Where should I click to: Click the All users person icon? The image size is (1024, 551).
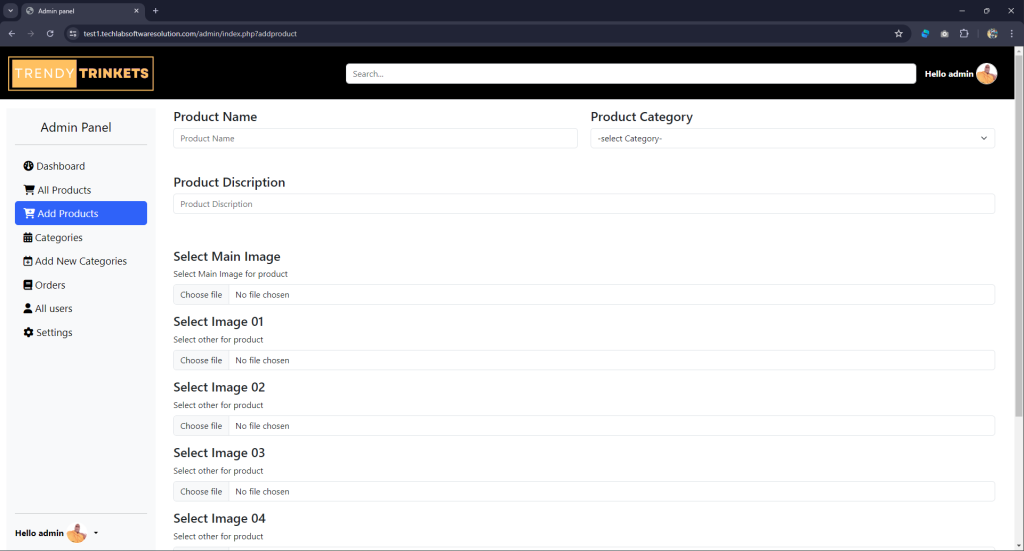27,309
